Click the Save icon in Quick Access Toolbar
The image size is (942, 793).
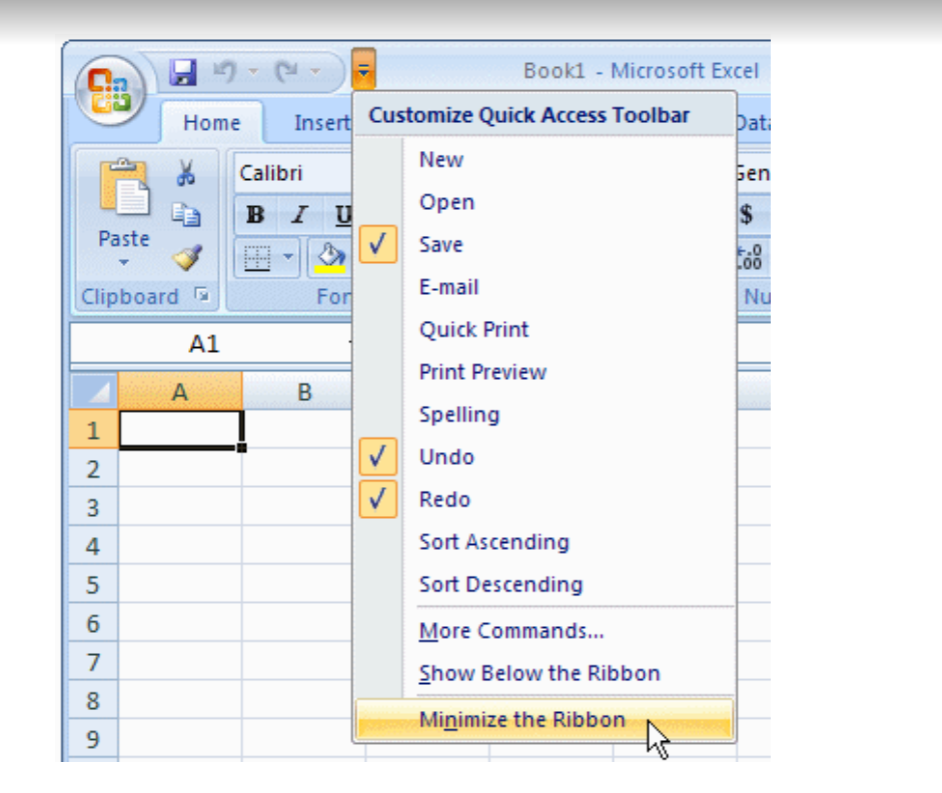coord(183,72)
